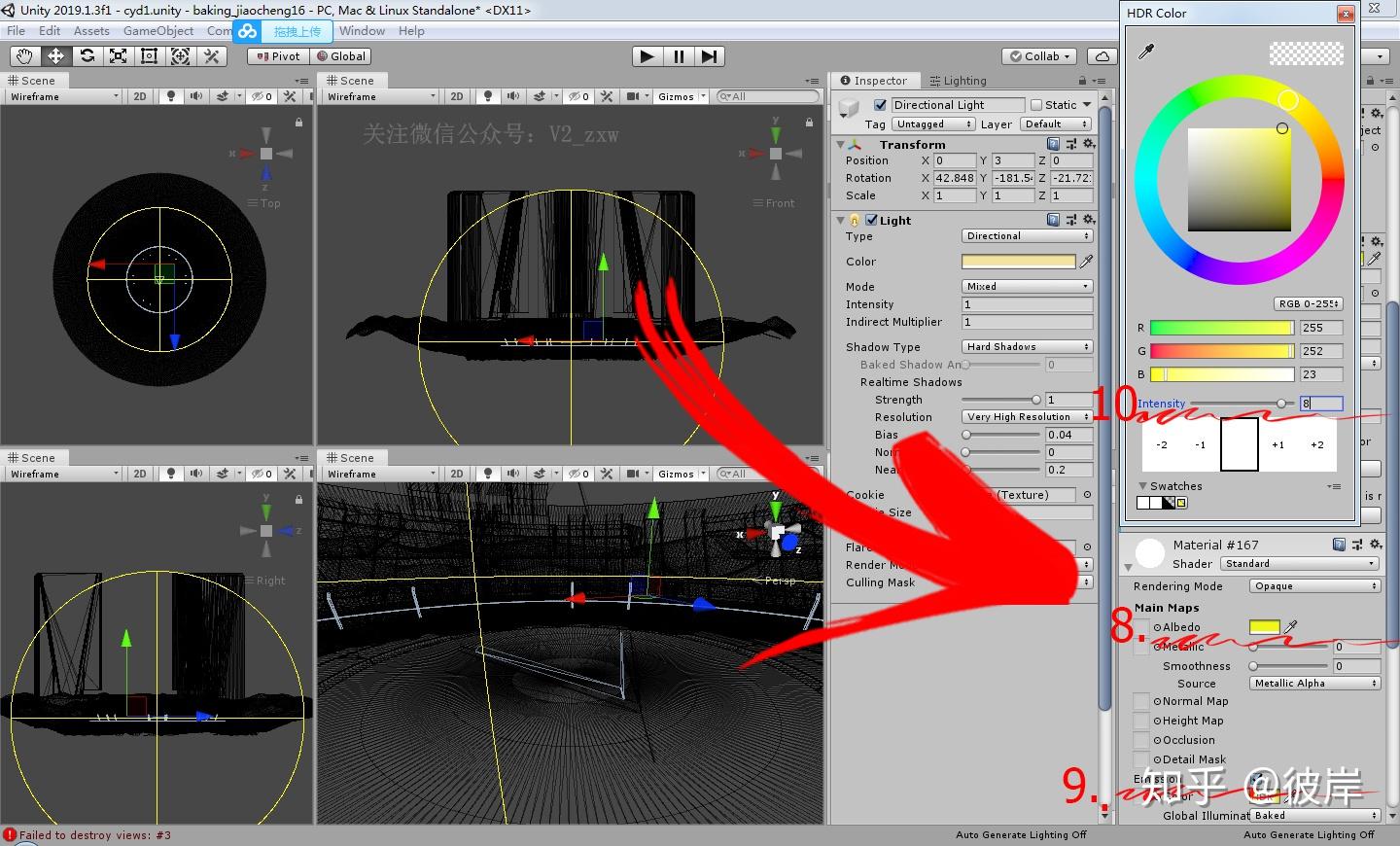This screenshot has height=846, width=1400.
Task: Enable the Static checkbox
Action: tap(1036, 105)
